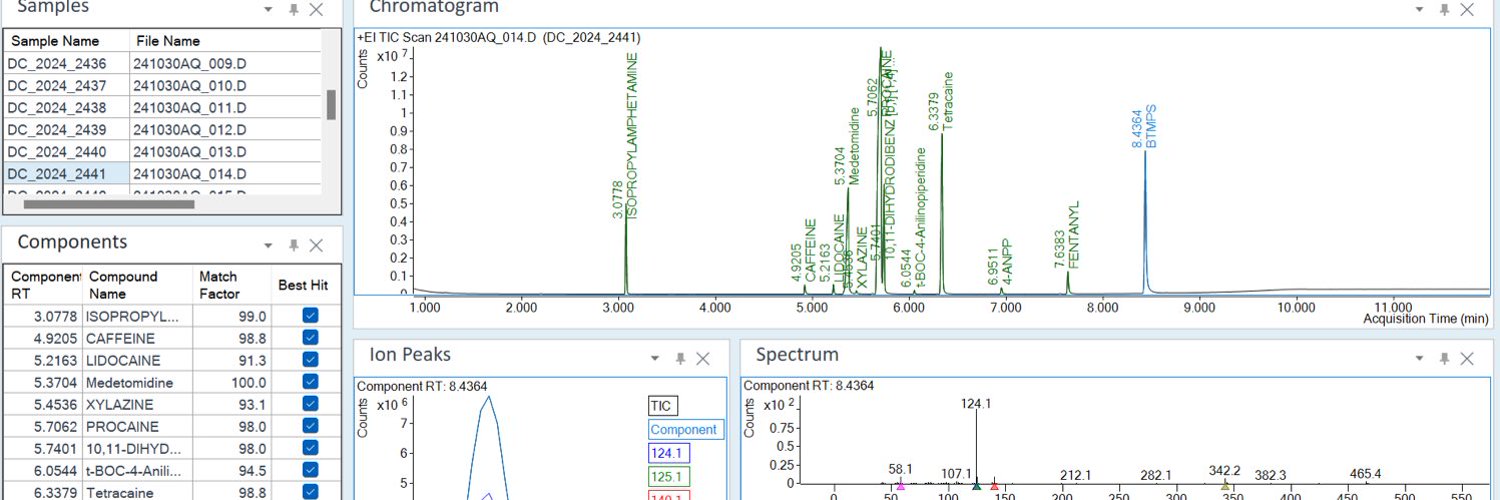Uncheck Best Hit for PROCAINE row
The width and height of the screenshot is (1500, 500).
pos(310,426)
